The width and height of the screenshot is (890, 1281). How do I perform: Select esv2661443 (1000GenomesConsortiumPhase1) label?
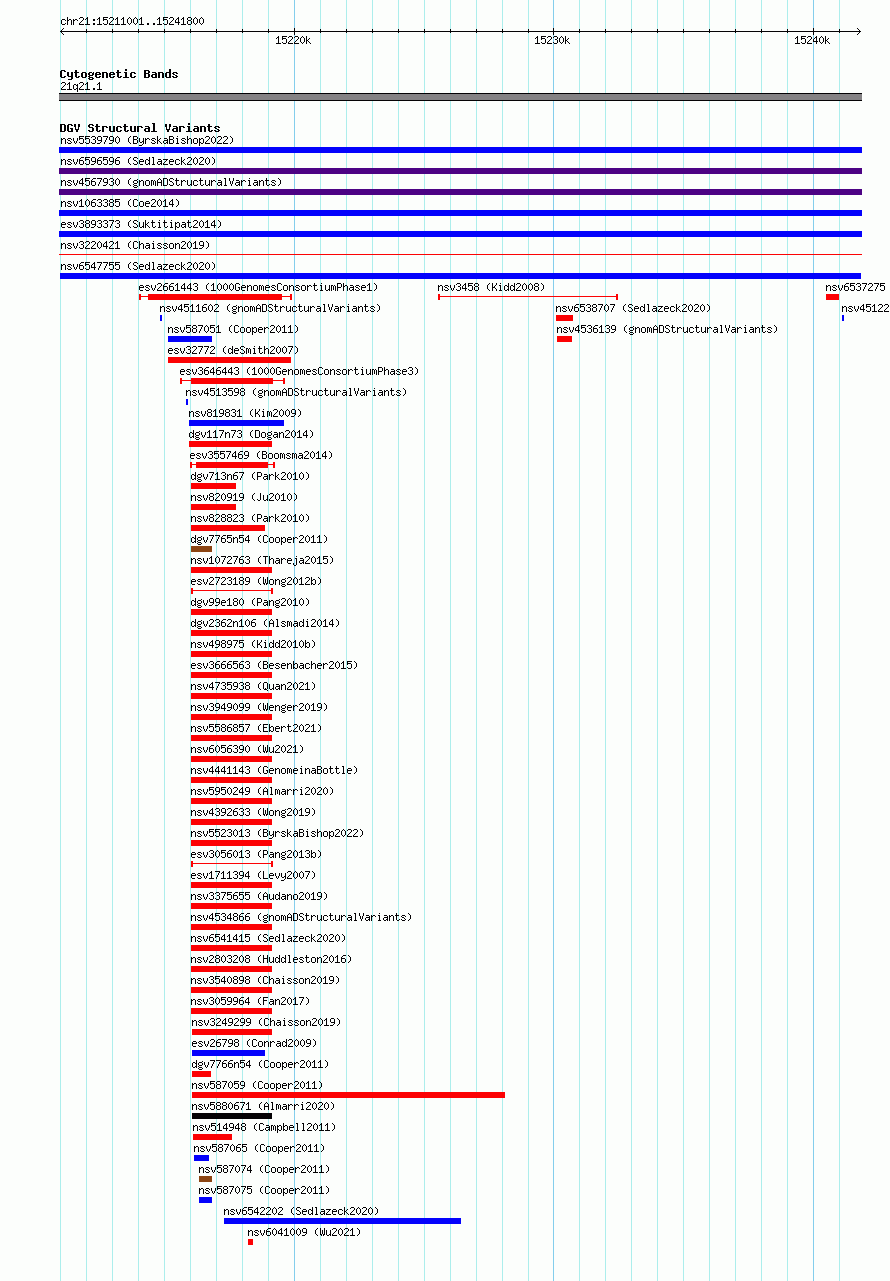(259, 287)
